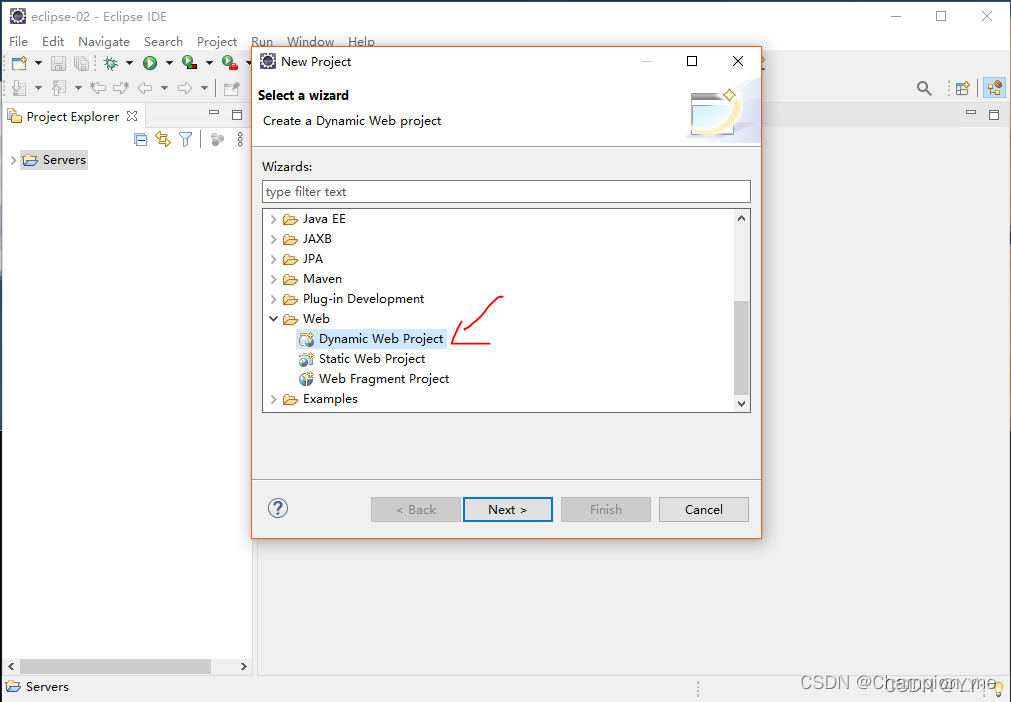Open the Forward history dropdown arrow

point(204,88)
